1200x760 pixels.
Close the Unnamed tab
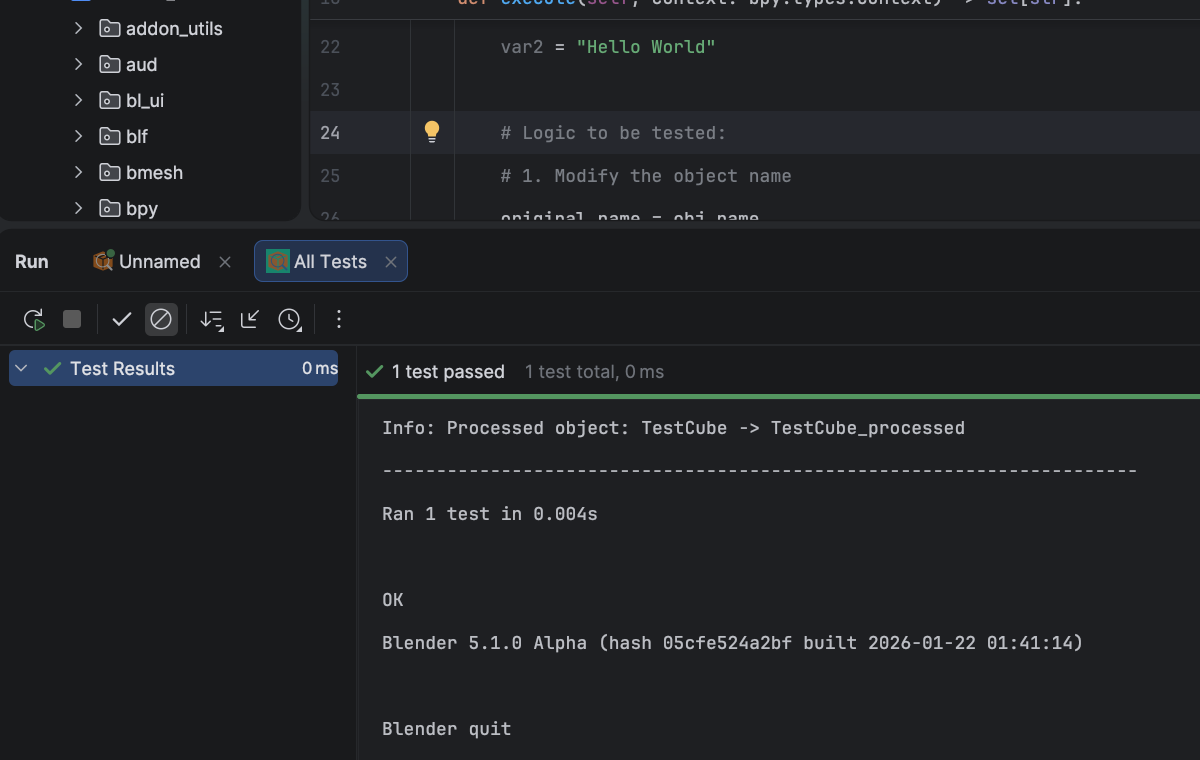click(225, 262)
